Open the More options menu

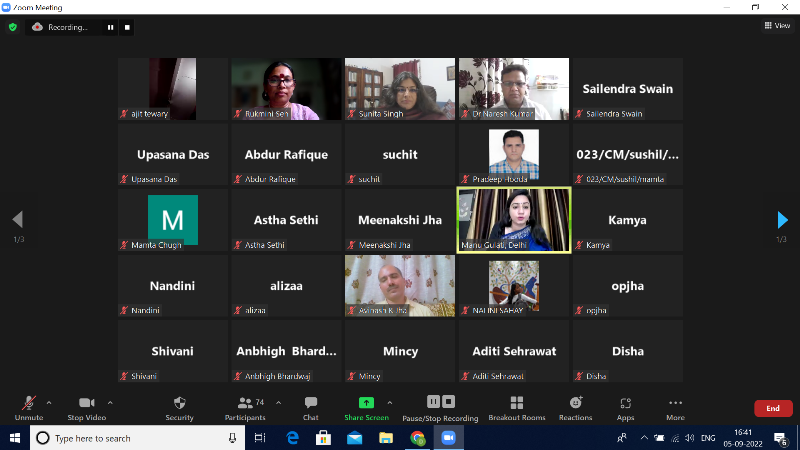(x=675, y=403)
